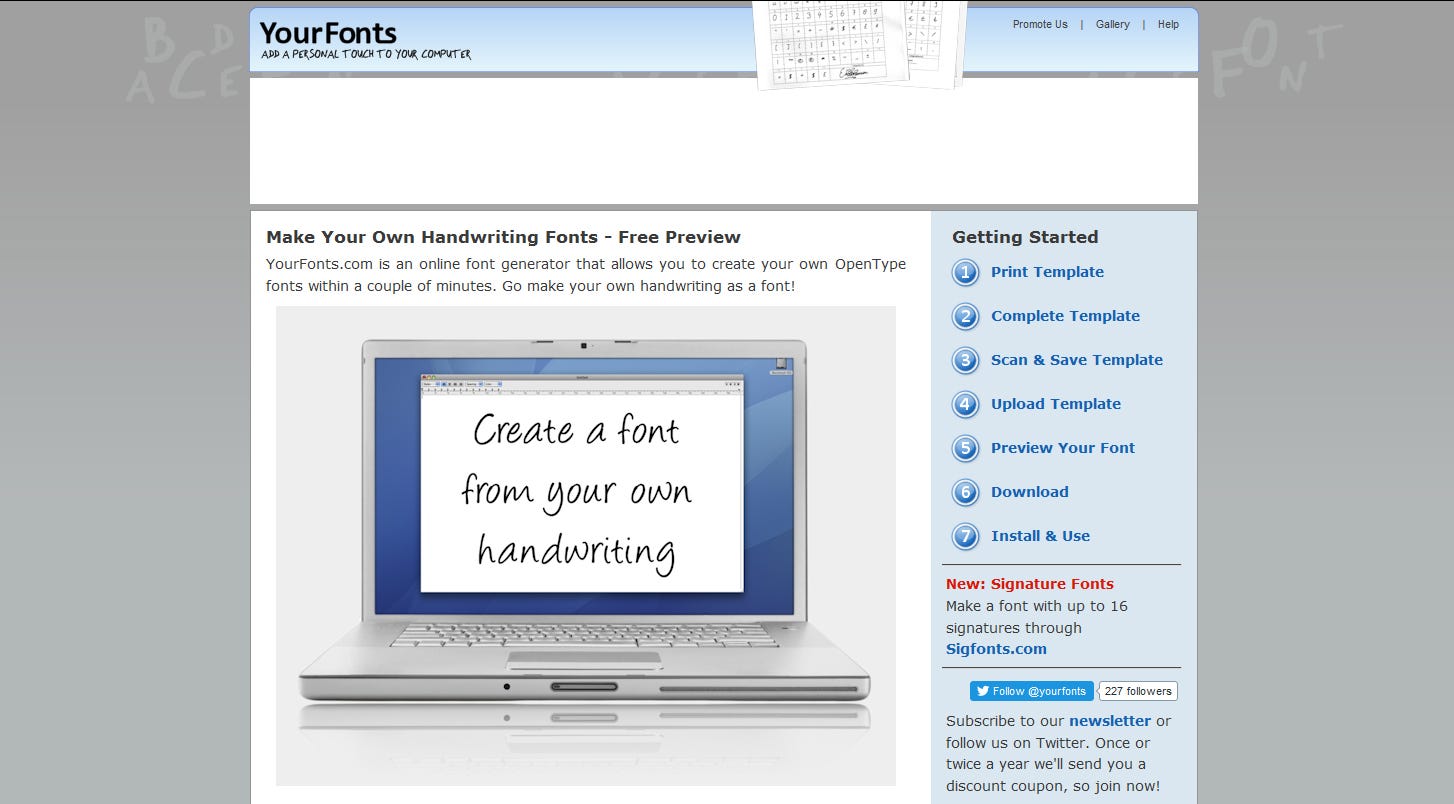Go to Complete Template step
1454x804 pixels.
(x=1065, y=316)
